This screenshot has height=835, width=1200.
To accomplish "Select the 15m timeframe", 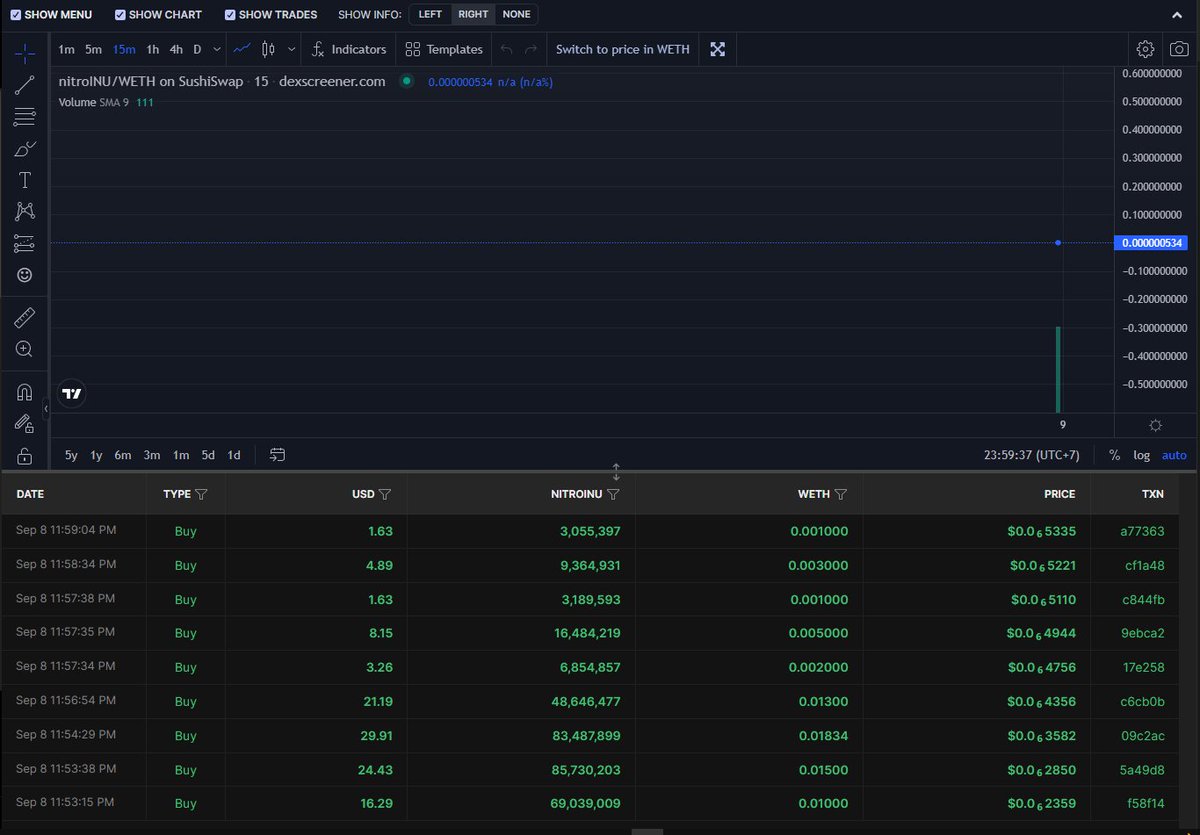I will point(124,49).
